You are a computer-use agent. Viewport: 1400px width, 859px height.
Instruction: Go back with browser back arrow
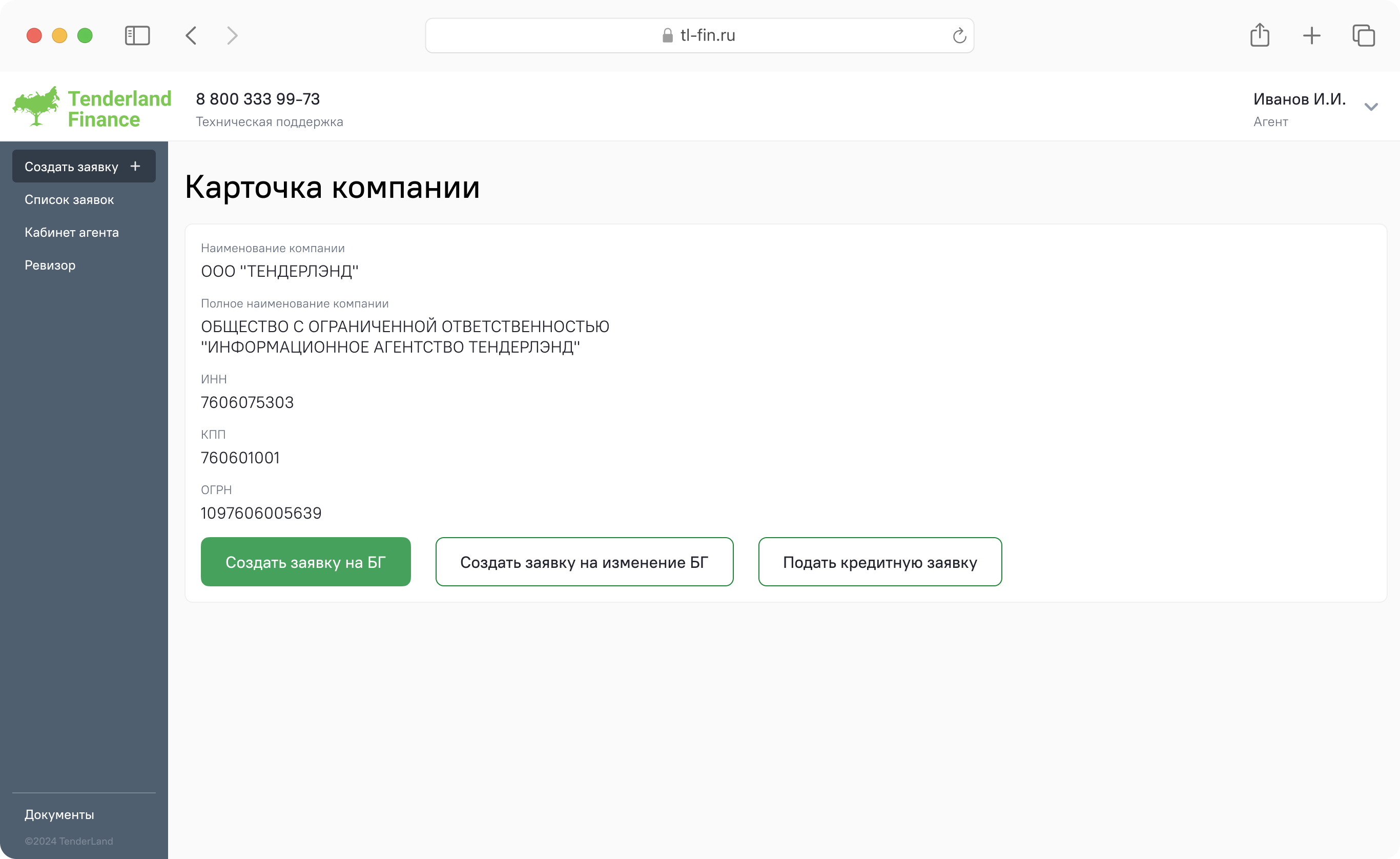click(191, 36)
